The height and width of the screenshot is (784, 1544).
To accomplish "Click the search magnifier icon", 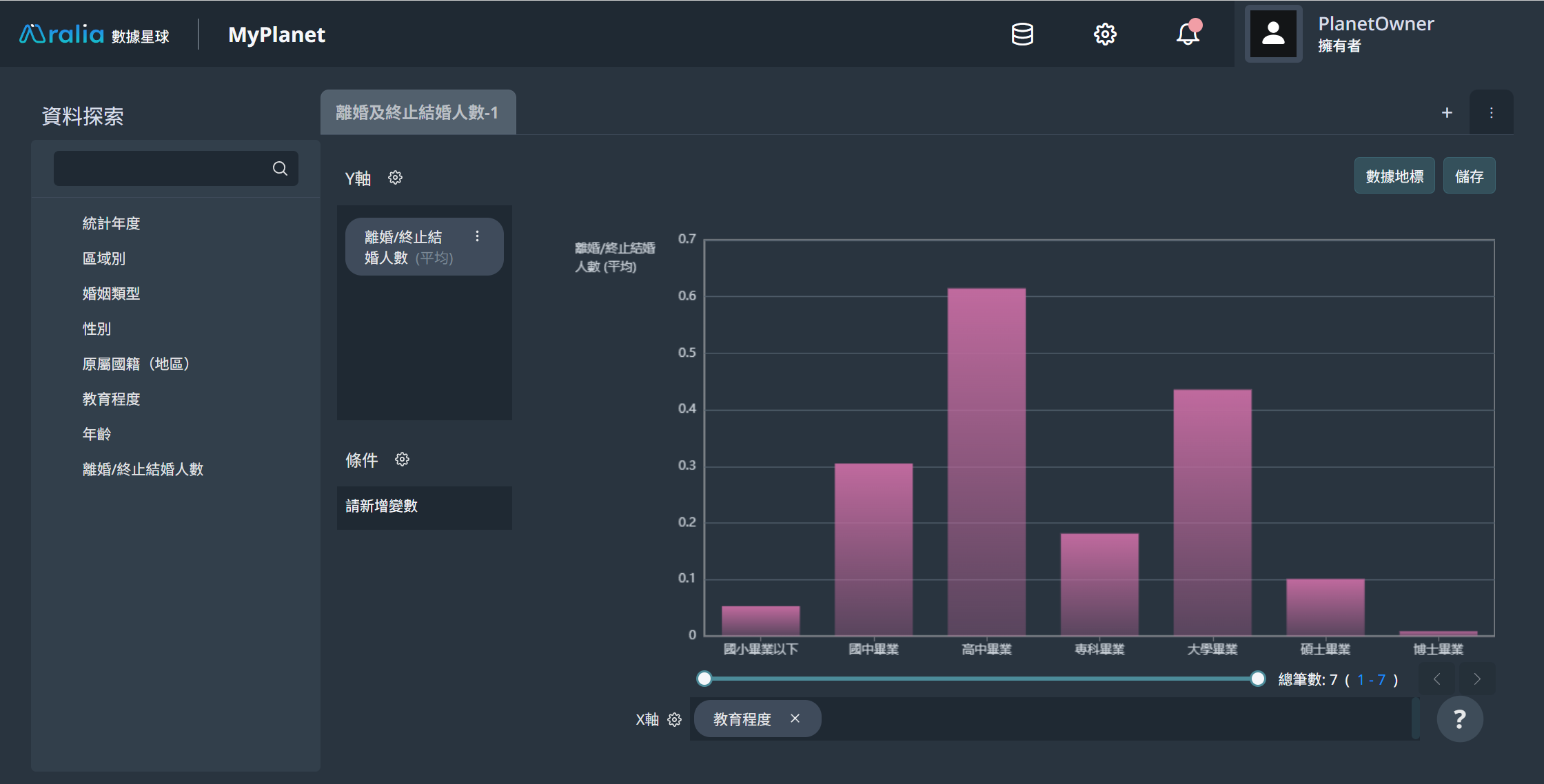I will [280, 168].
